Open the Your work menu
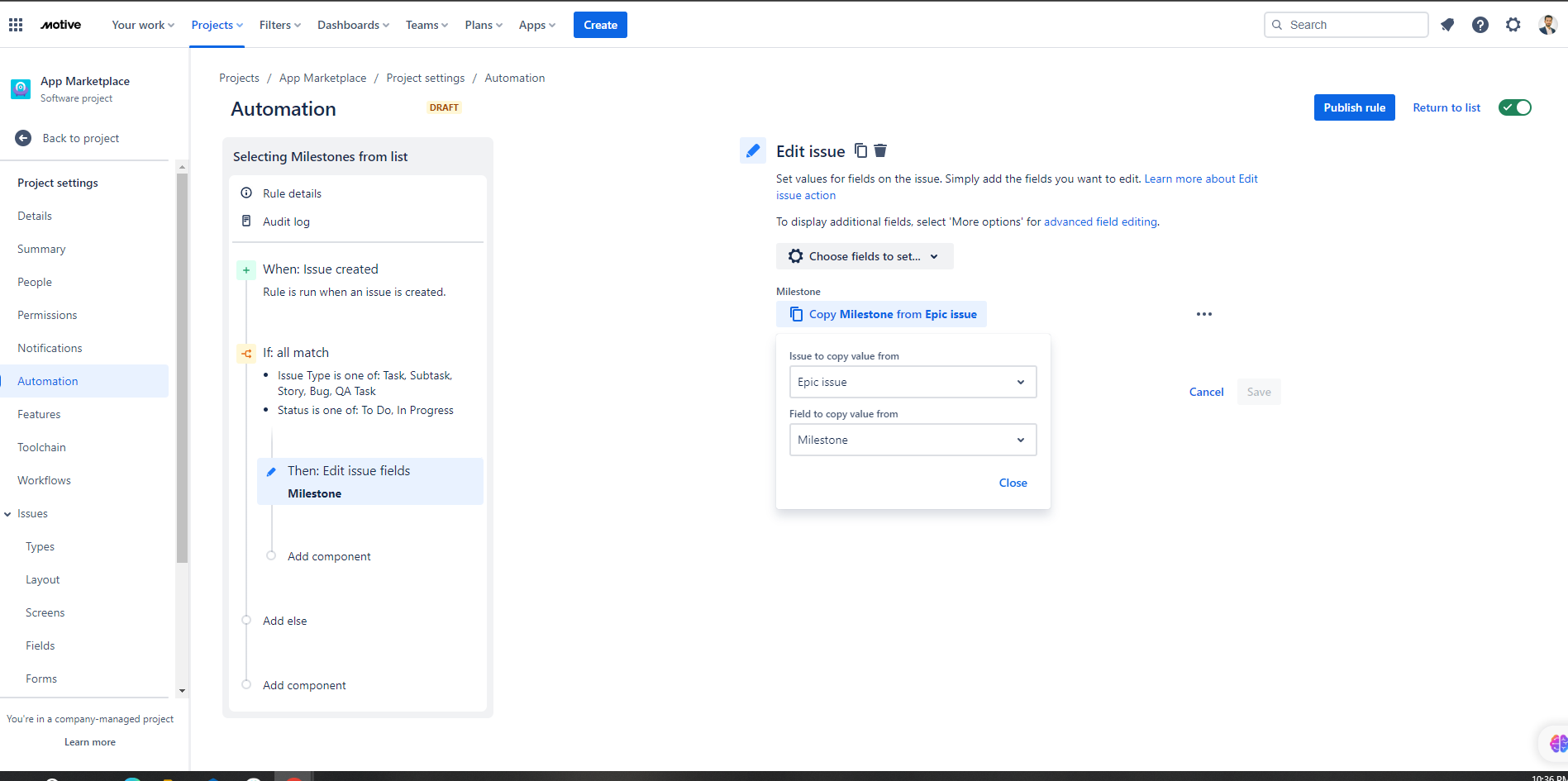 point(143,25)
